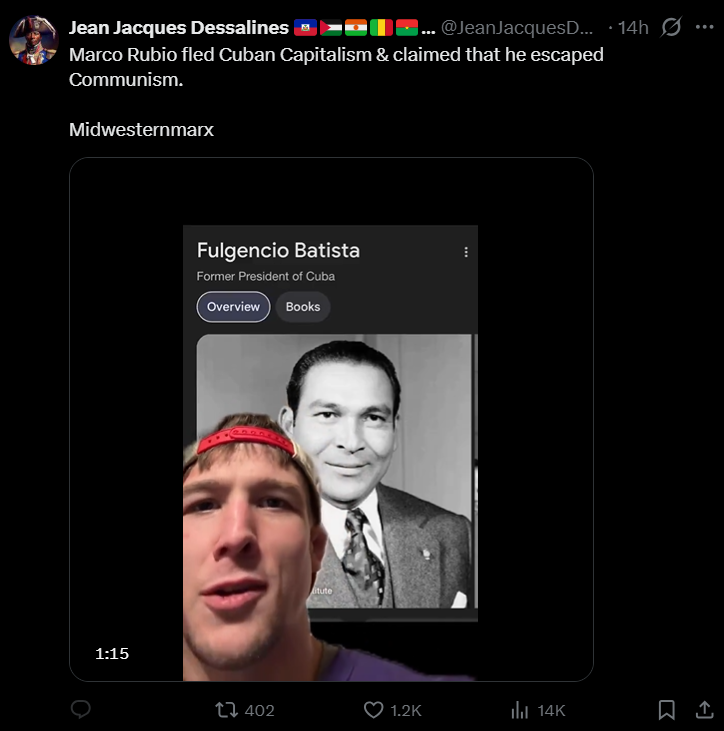Click the Grok slashed-circle icon beside timestamp

coord(672,28)
